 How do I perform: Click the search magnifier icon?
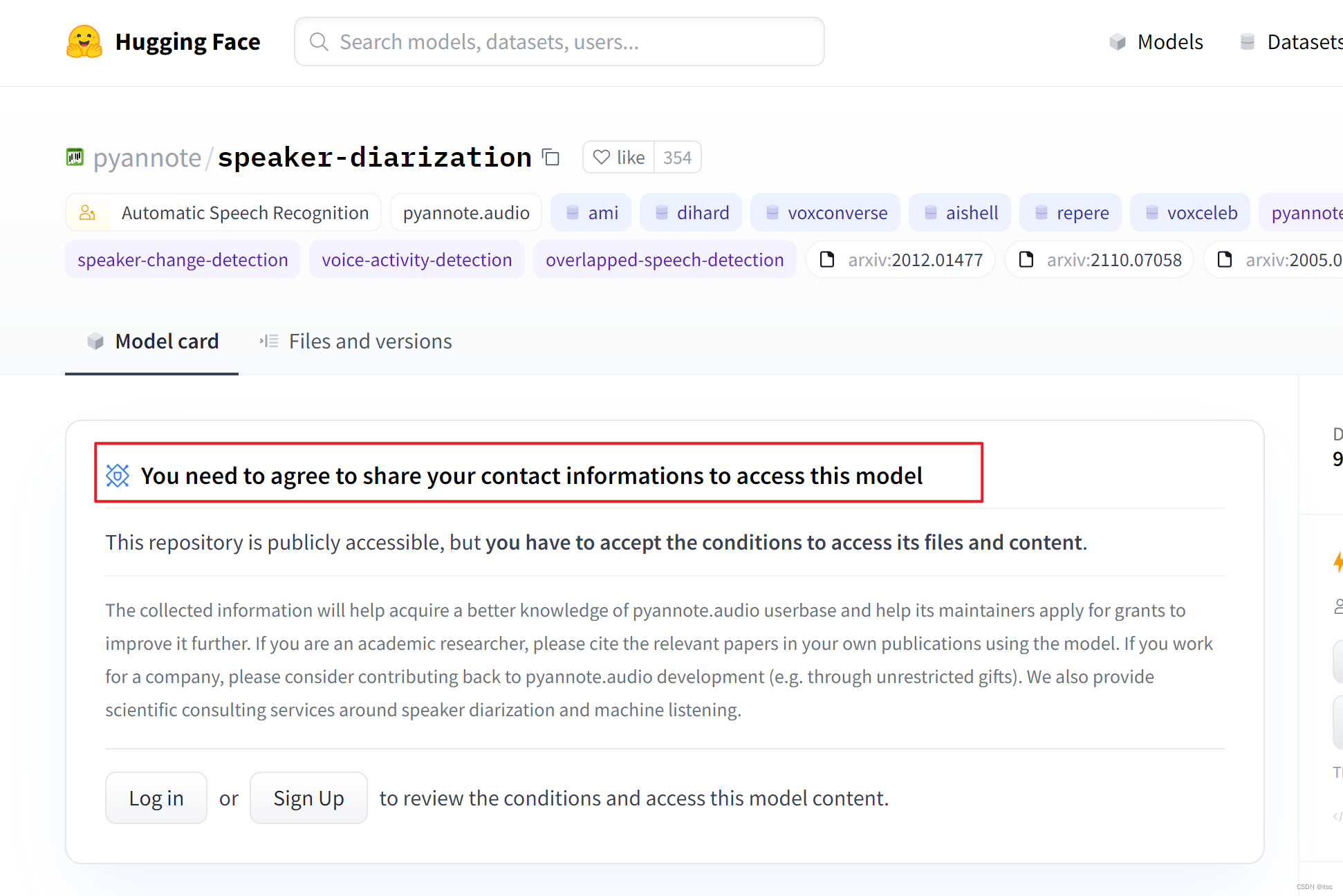pos(319,42)
